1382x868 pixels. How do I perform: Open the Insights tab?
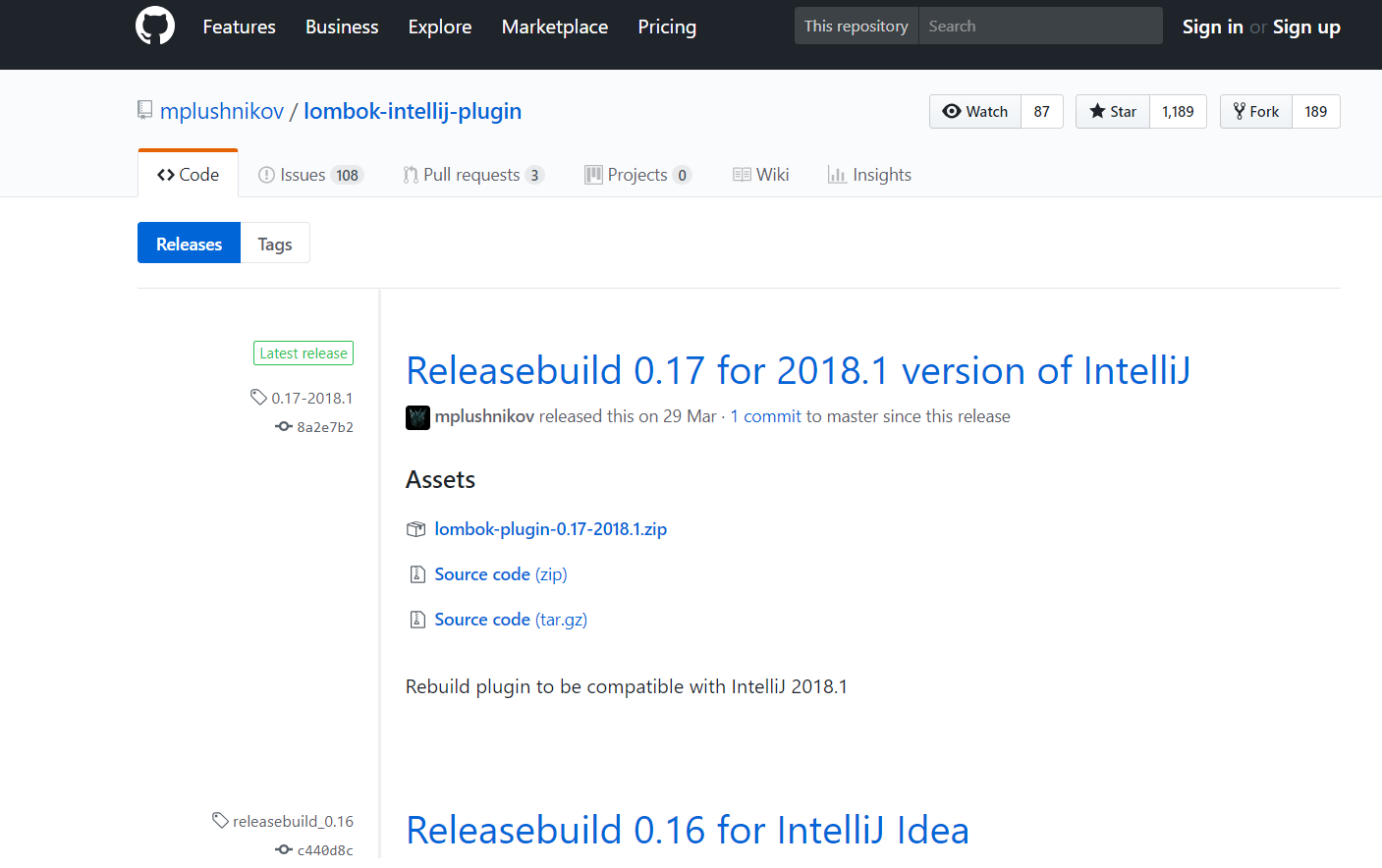click(x=869, y=175)
